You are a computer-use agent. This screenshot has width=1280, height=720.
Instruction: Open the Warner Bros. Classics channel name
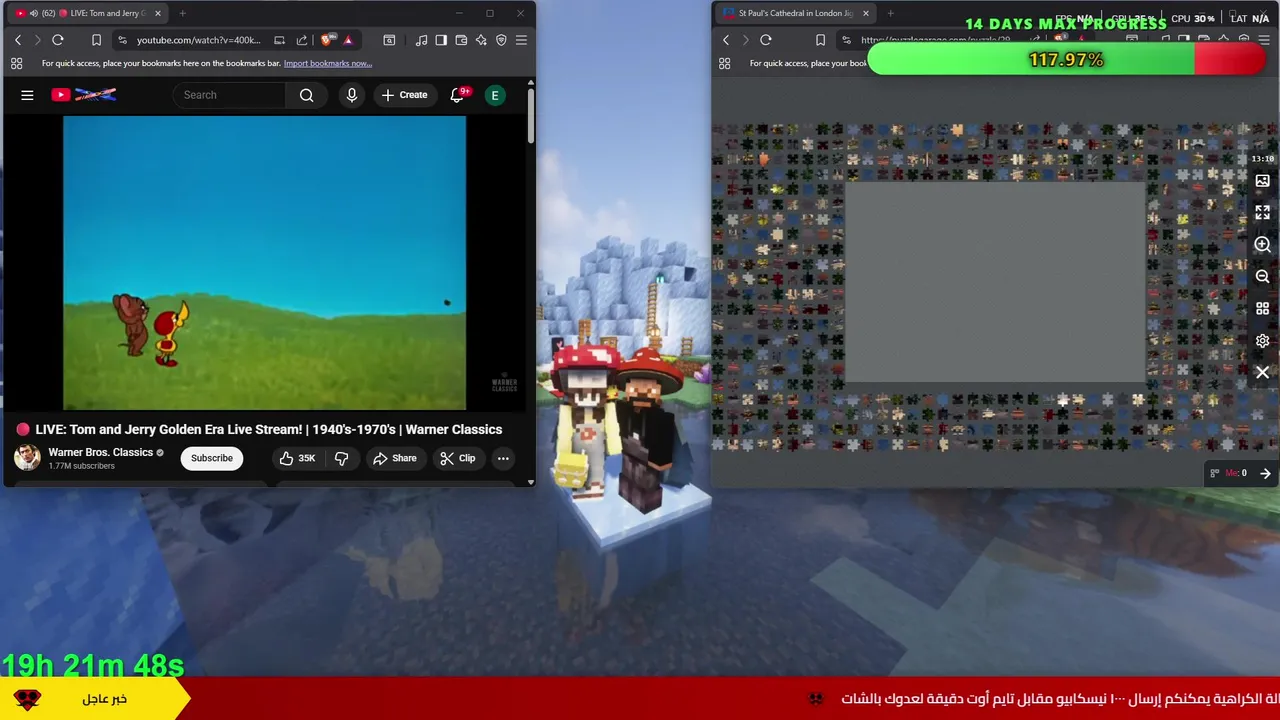tap(100, 452)
